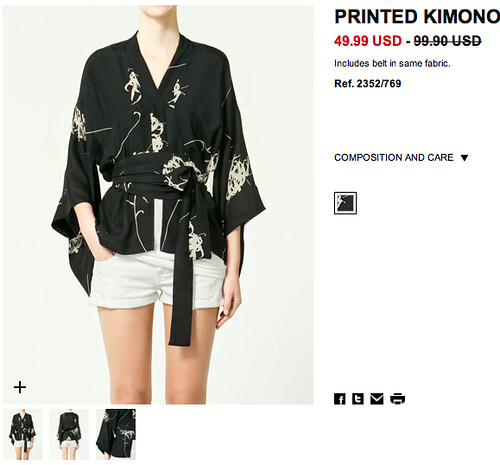Click the reference number Ref. 2352/769
500x465 pixels.
tap(368, 83)
